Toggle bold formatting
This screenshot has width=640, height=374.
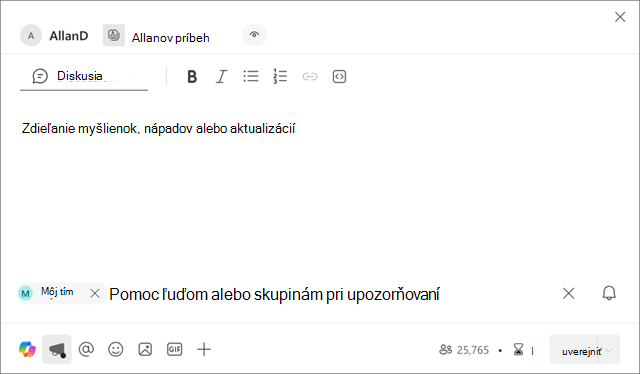pyautogui.click(x=192, y=76)
